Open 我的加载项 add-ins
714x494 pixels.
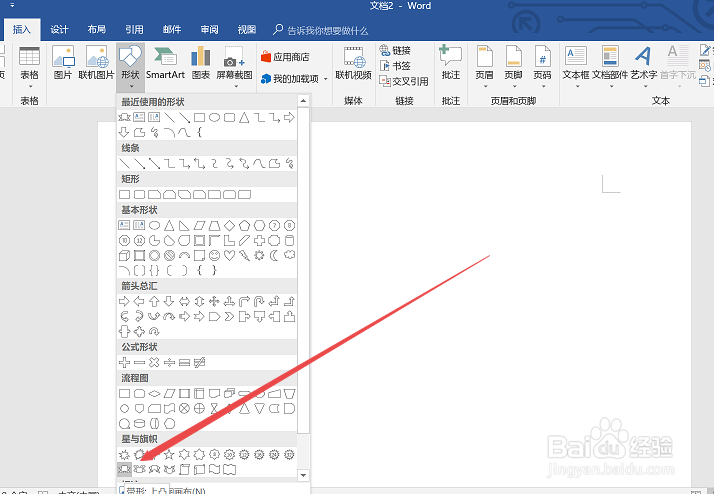[290, 79]
